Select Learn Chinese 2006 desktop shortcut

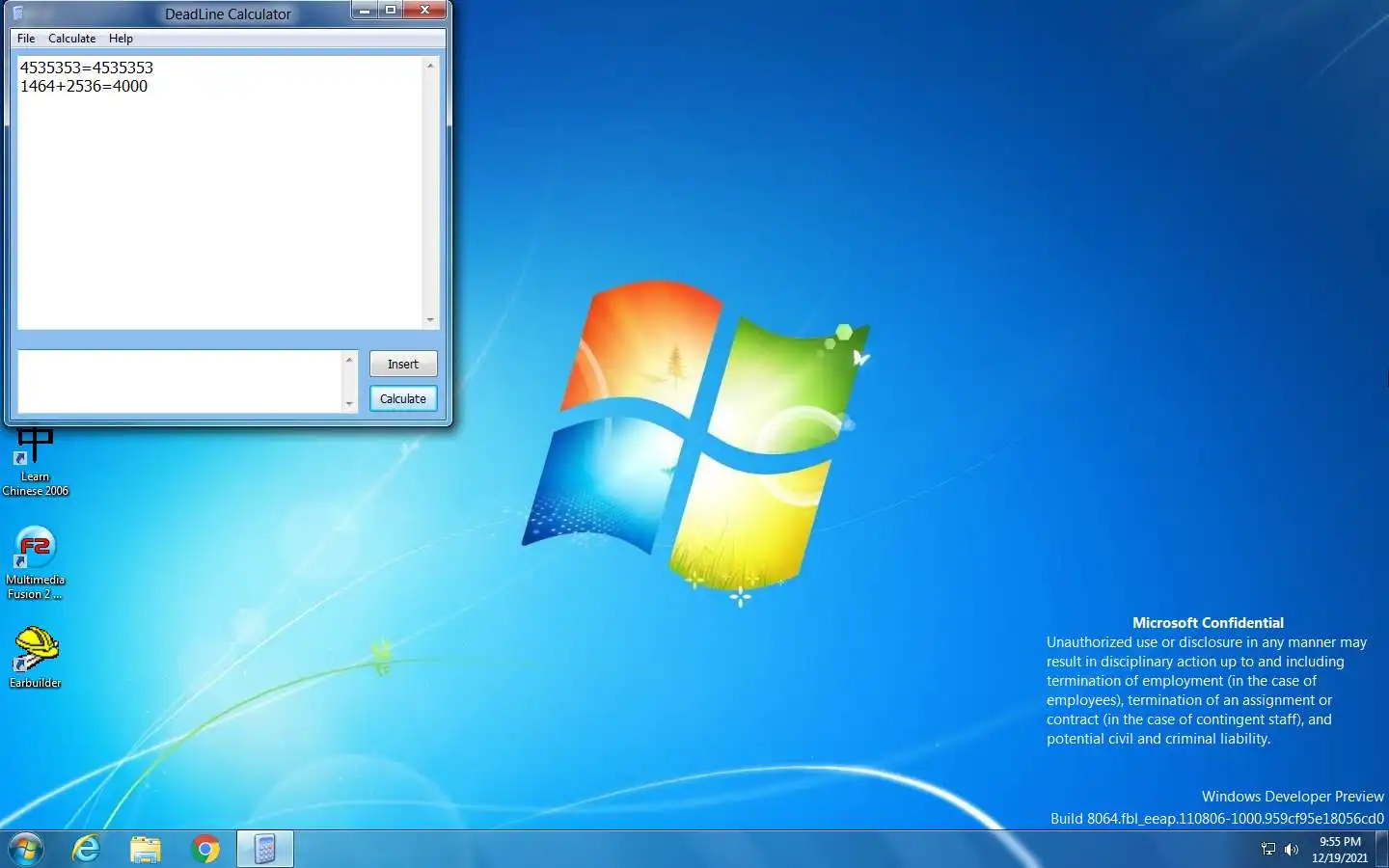pyautogui.click(x=35, y=463)
